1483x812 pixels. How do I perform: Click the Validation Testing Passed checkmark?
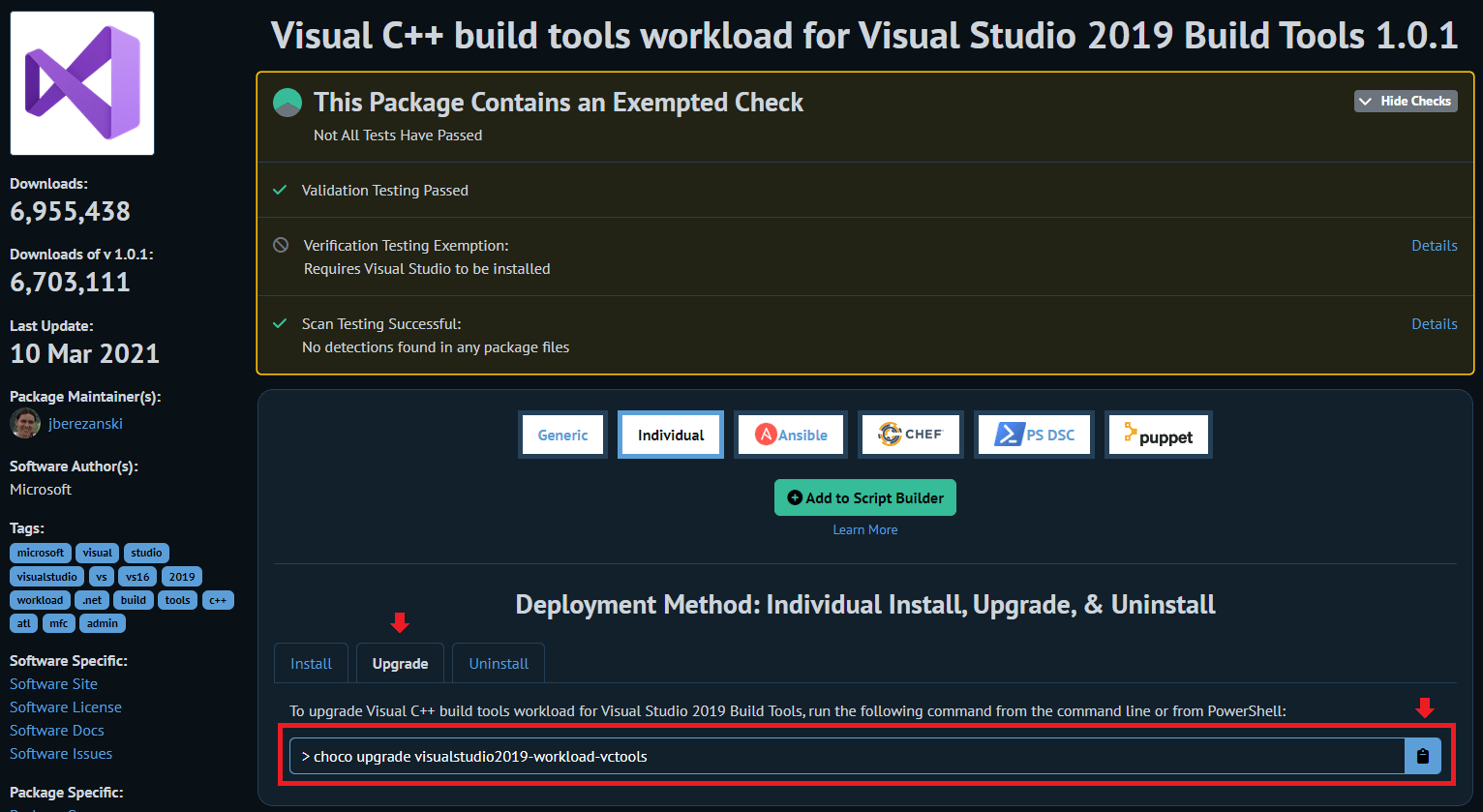[280, 190]
